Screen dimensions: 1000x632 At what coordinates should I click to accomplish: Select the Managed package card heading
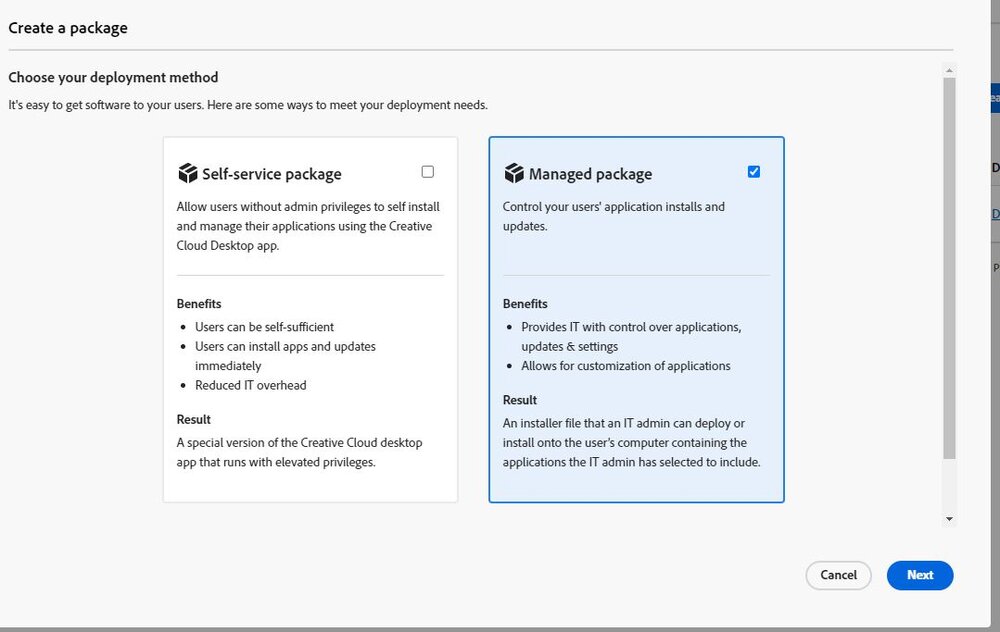(591, 174)
